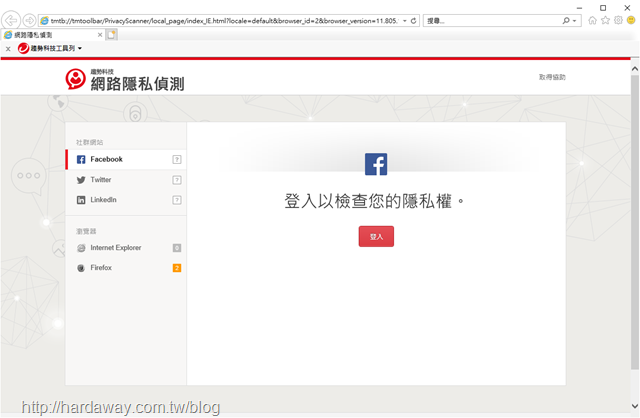640x418 pixels.
Task: Open the search provider dropdown arrow
Action: 575,20
